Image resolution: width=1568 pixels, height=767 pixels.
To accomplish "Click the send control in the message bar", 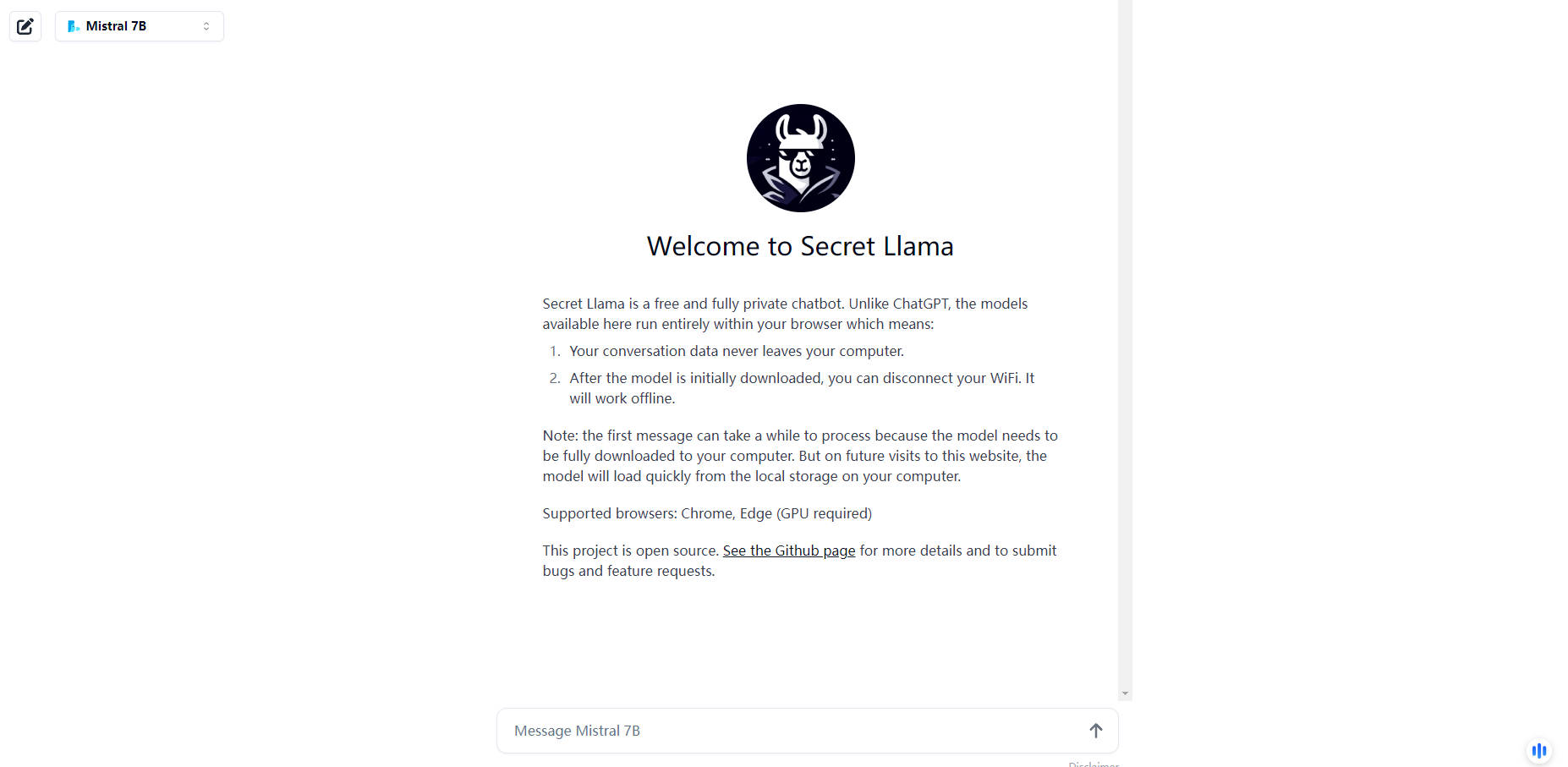I will pos(1095,730).
